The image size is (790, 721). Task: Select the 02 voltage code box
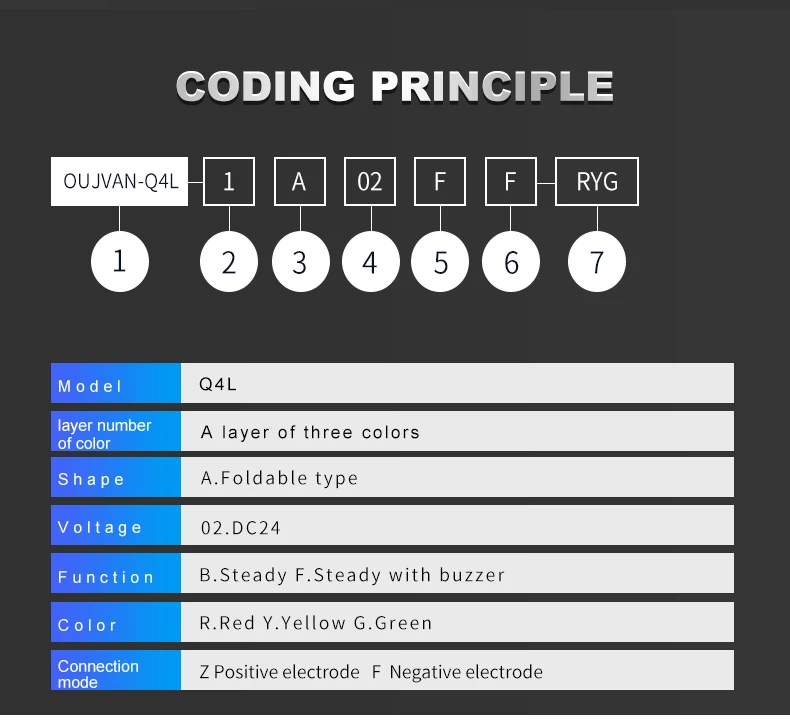370,181
